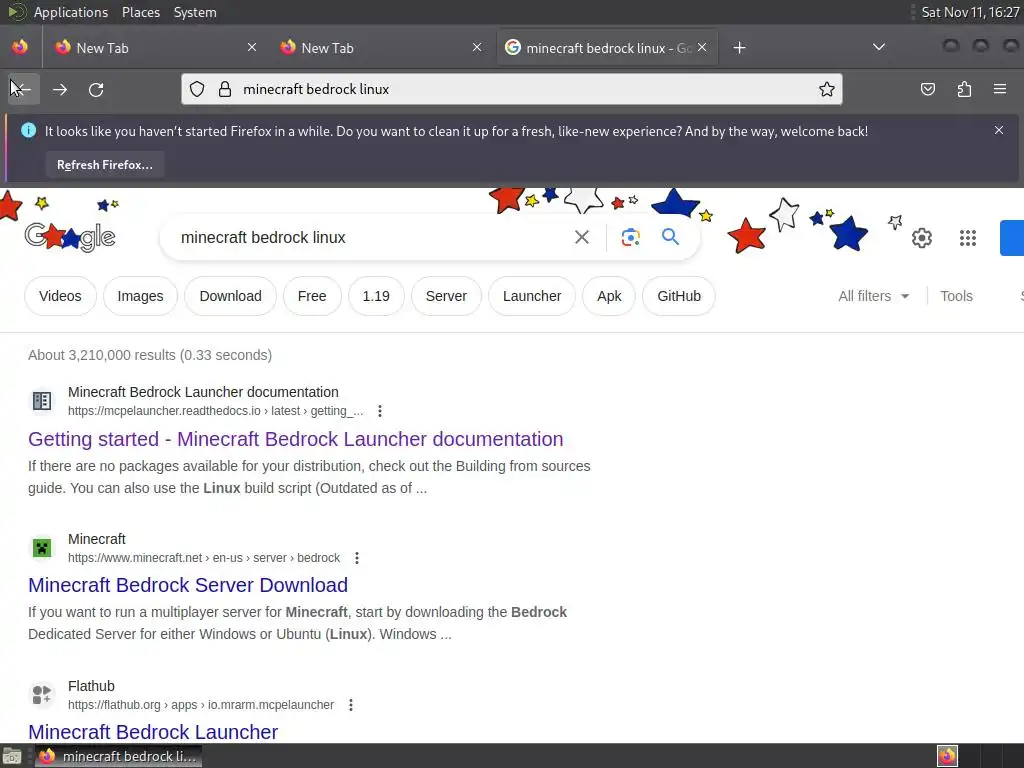Filter results by Images
This screenshot has width=1024, height=768.
140,296
